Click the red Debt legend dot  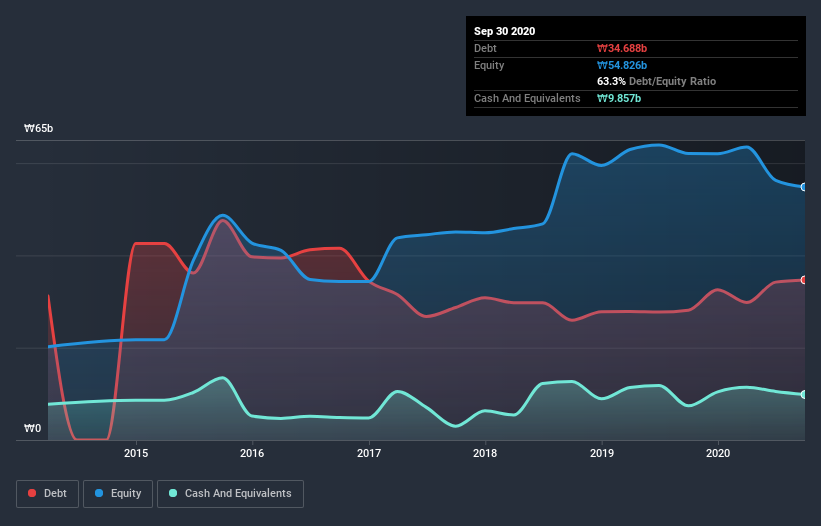(x=32, y=493)
